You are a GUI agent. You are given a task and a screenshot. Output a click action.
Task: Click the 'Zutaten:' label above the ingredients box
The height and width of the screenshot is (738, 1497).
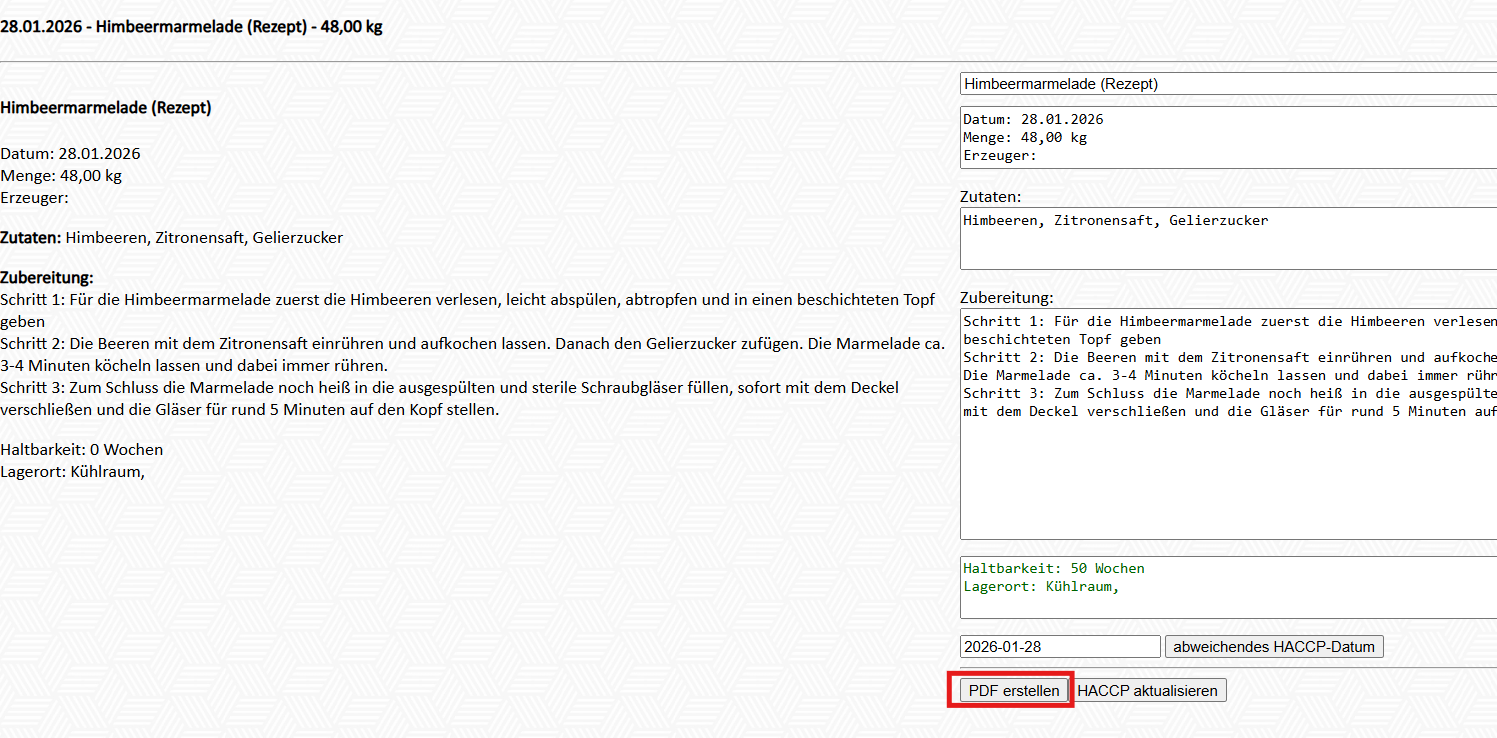pos(990,197)
